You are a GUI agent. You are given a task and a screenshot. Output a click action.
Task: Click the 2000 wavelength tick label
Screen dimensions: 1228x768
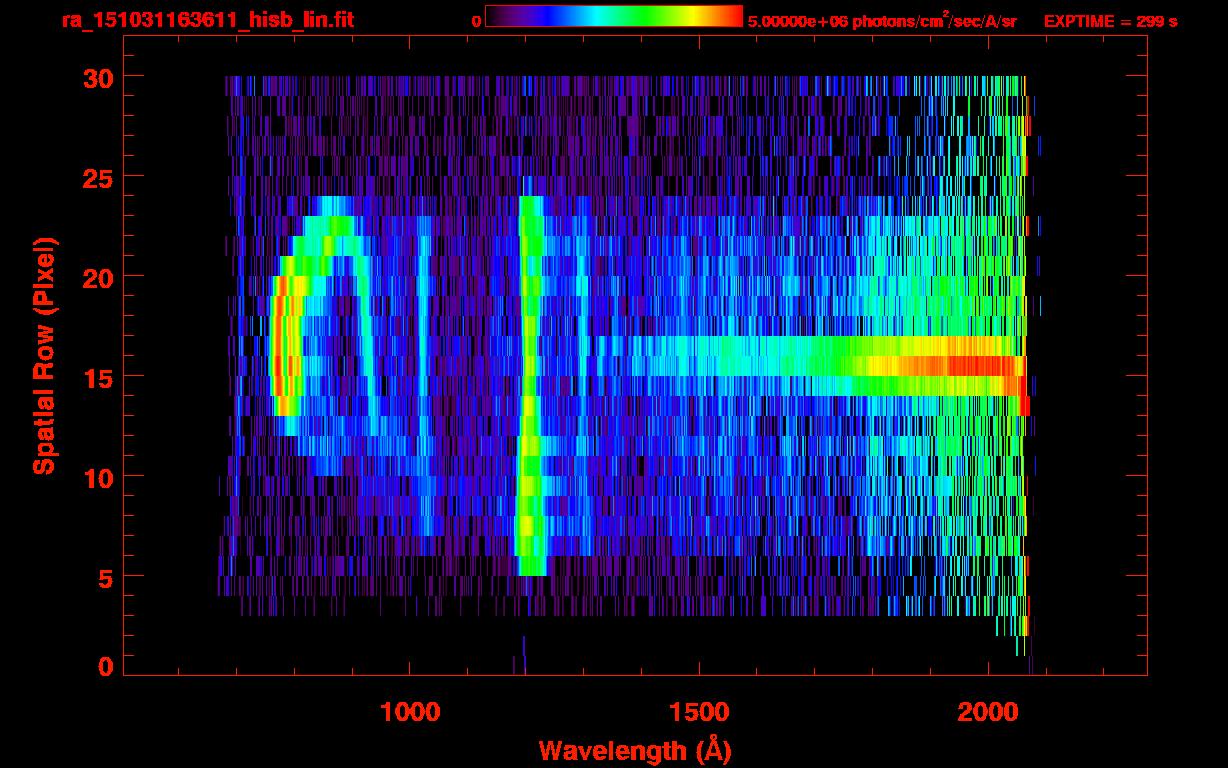point(988,711)
